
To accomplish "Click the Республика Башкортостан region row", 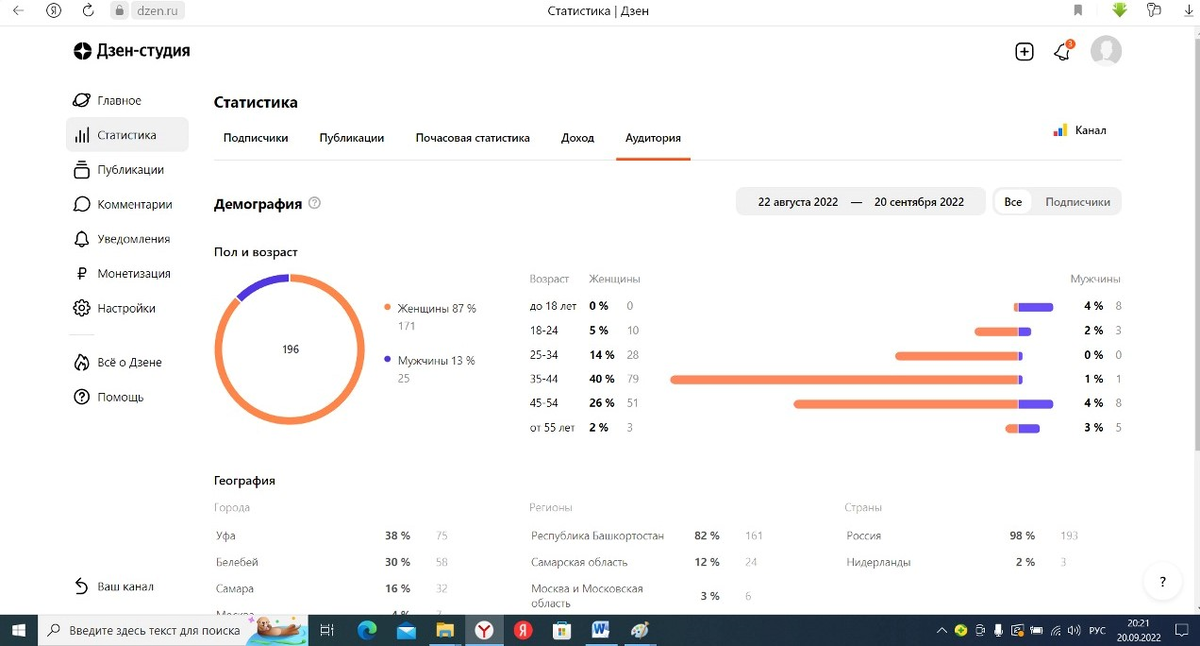I will (x=647, y=536).
